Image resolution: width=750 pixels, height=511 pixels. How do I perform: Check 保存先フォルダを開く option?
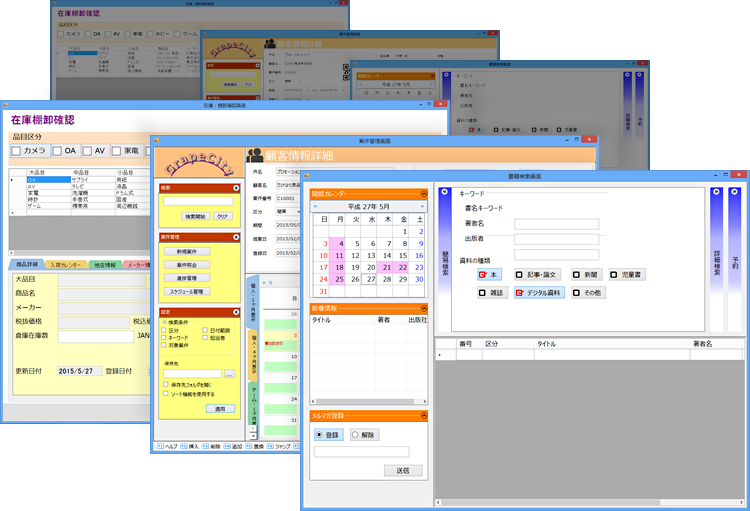(x=188, y=385)
